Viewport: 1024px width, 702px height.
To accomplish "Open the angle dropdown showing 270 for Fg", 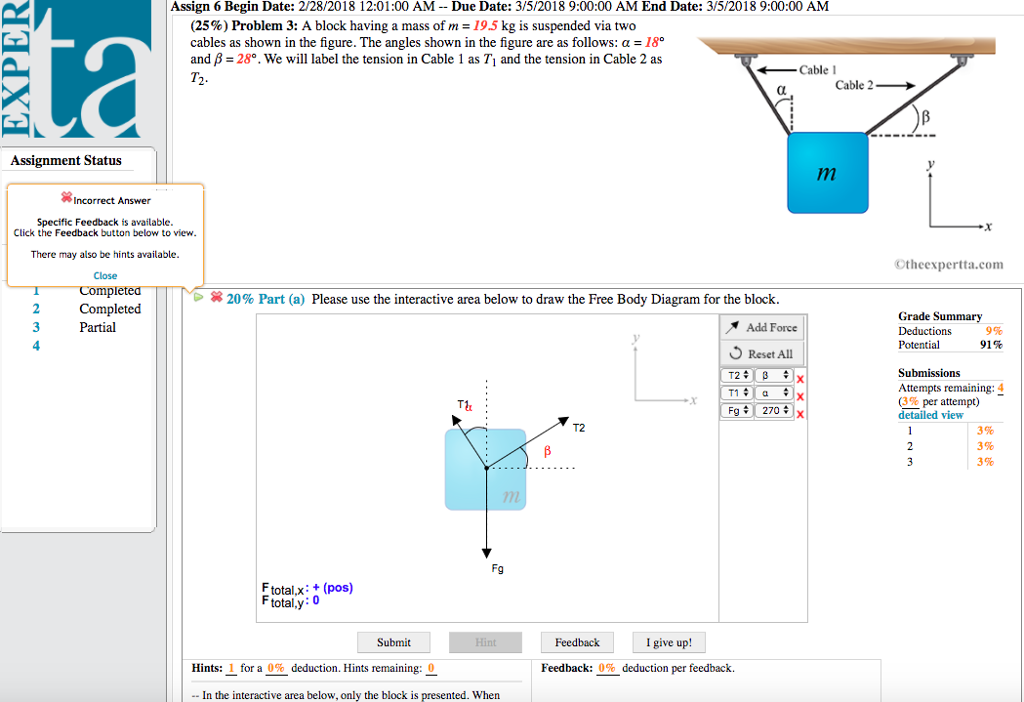I will 773,411.
